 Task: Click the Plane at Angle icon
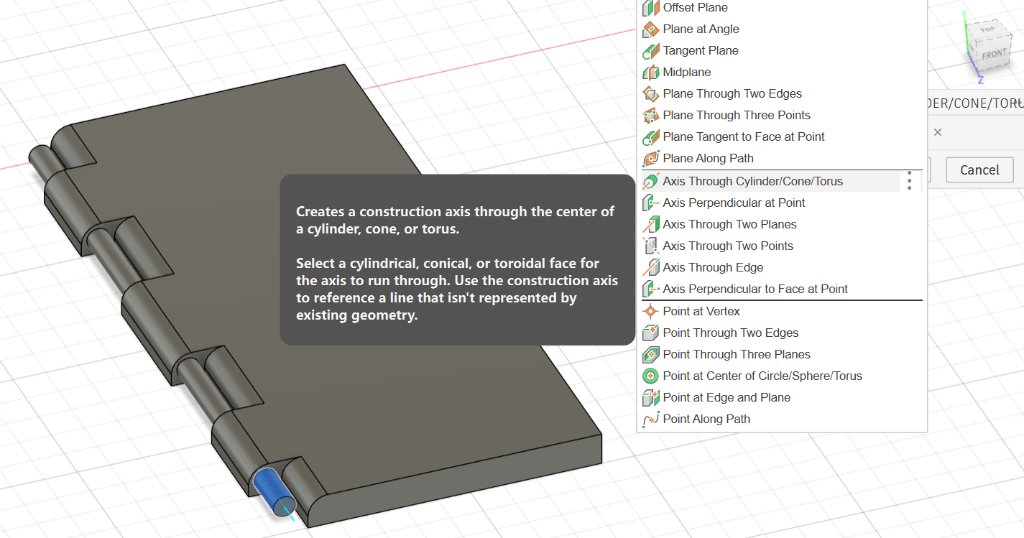651,29
